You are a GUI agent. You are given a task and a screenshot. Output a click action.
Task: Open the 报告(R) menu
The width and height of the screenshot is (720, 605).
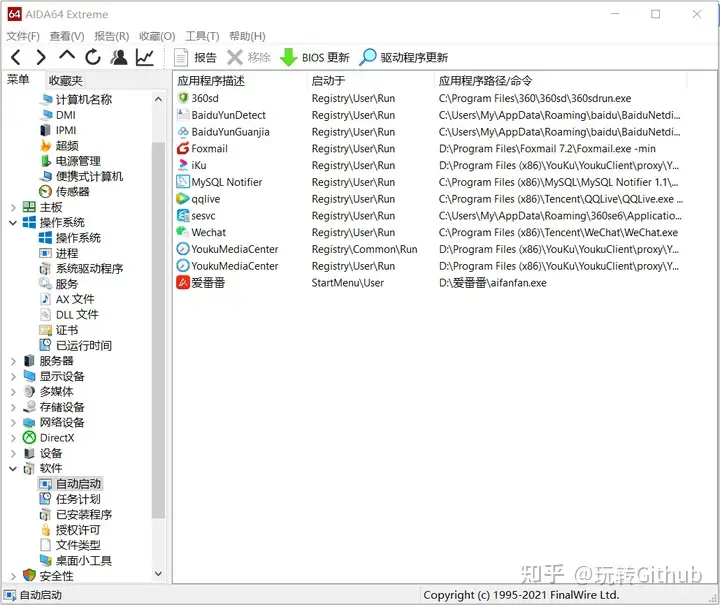112,36
